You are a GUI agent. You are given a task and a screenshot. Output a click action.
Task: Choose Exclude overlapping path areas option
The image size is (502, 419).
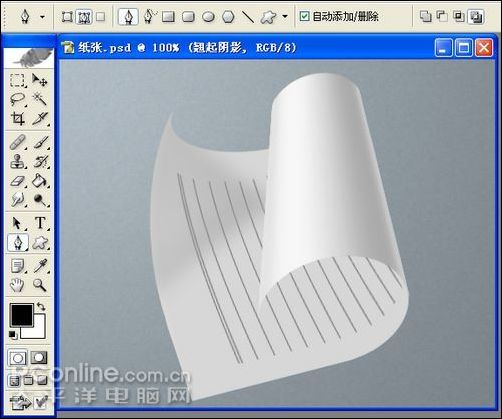coord(476,17)
